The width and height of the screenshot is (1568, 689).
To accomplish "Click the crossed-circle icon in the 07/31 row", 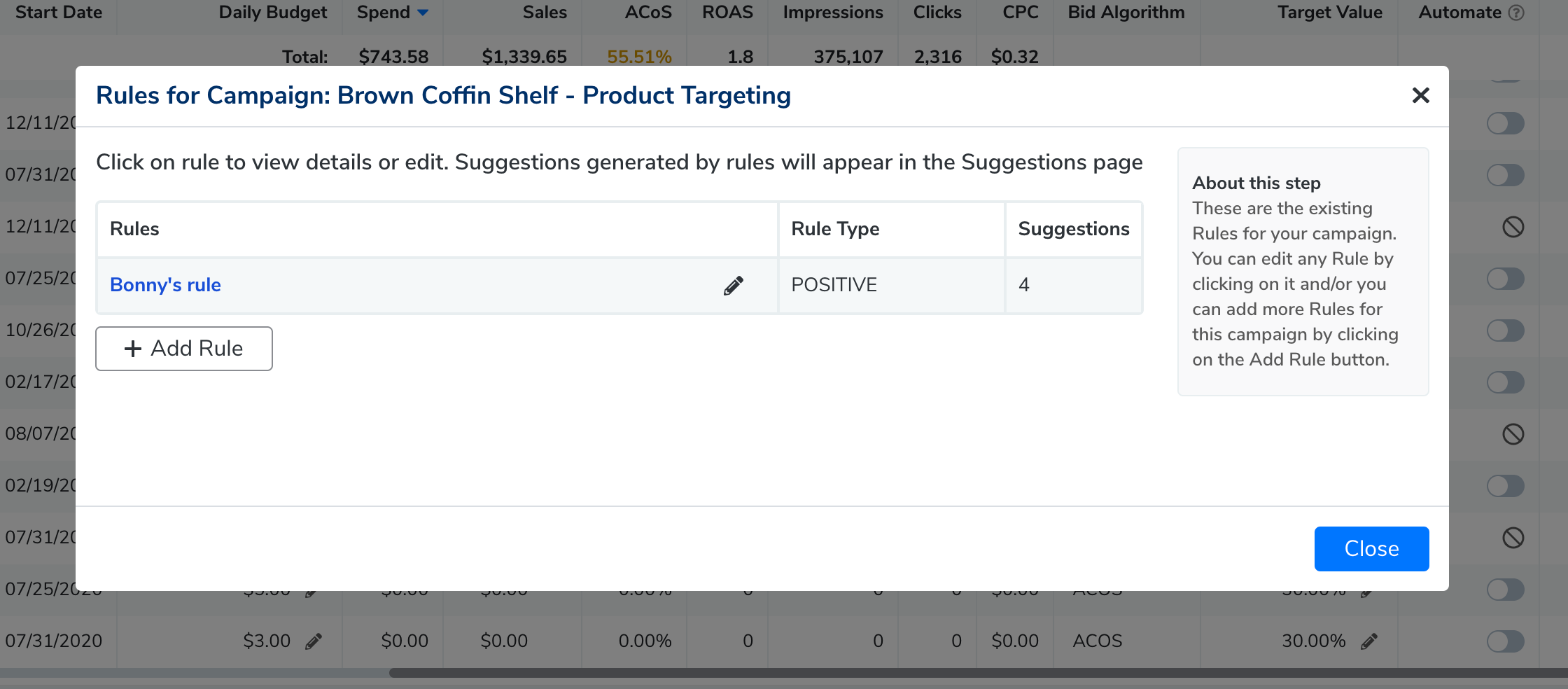I will [x=1513, y=538].
